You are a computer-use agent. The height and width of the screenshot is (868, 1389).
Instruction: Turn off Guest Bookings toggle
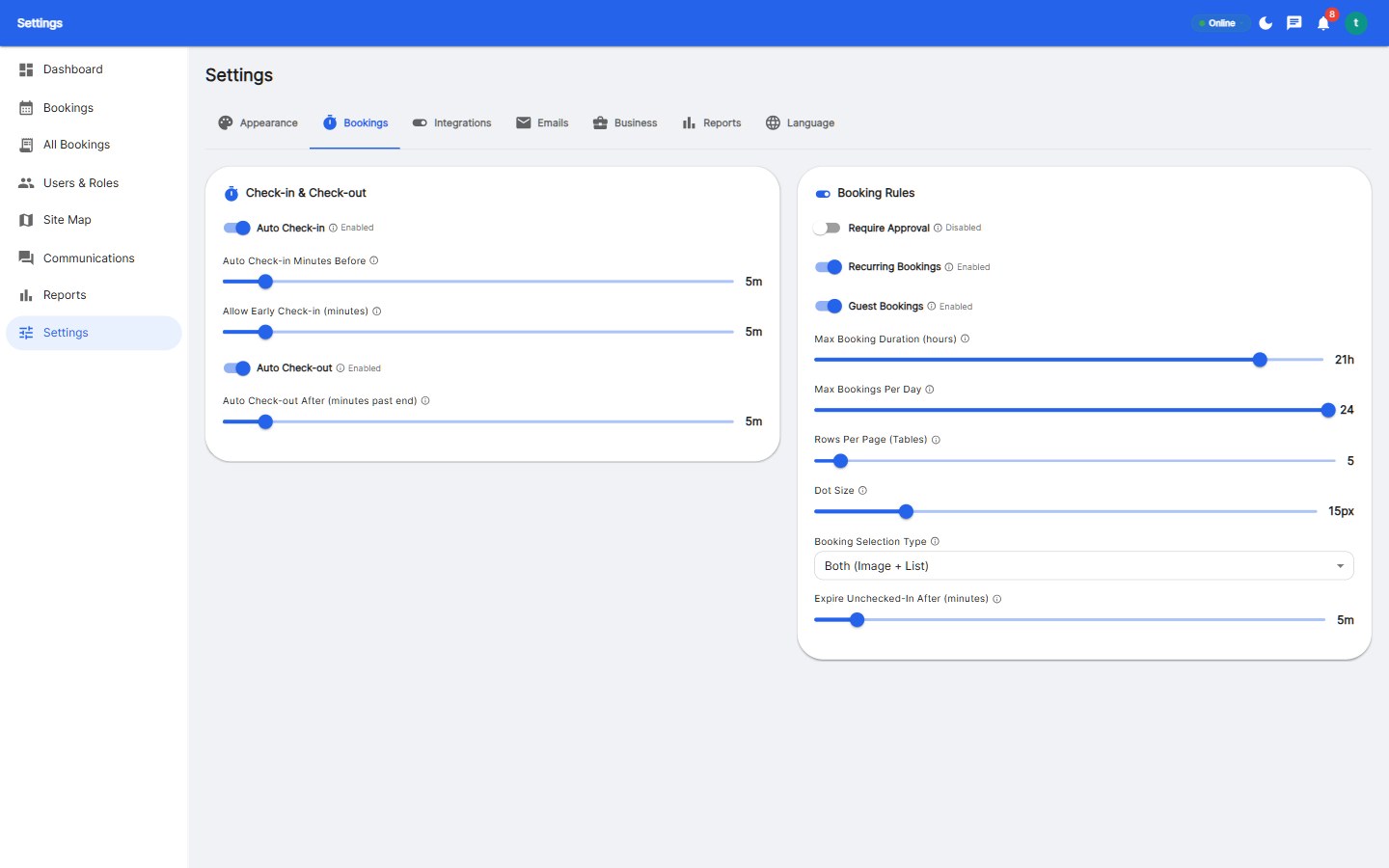point(829,306)
